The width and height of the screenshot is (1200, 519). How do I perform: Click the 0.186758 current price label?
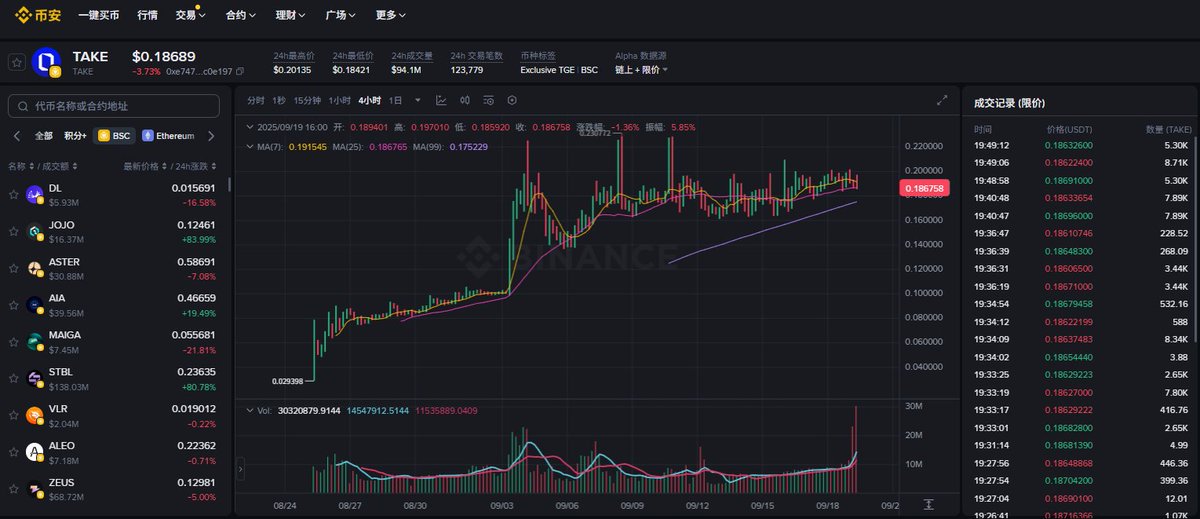pyautogui.click(x=924, y=187)
